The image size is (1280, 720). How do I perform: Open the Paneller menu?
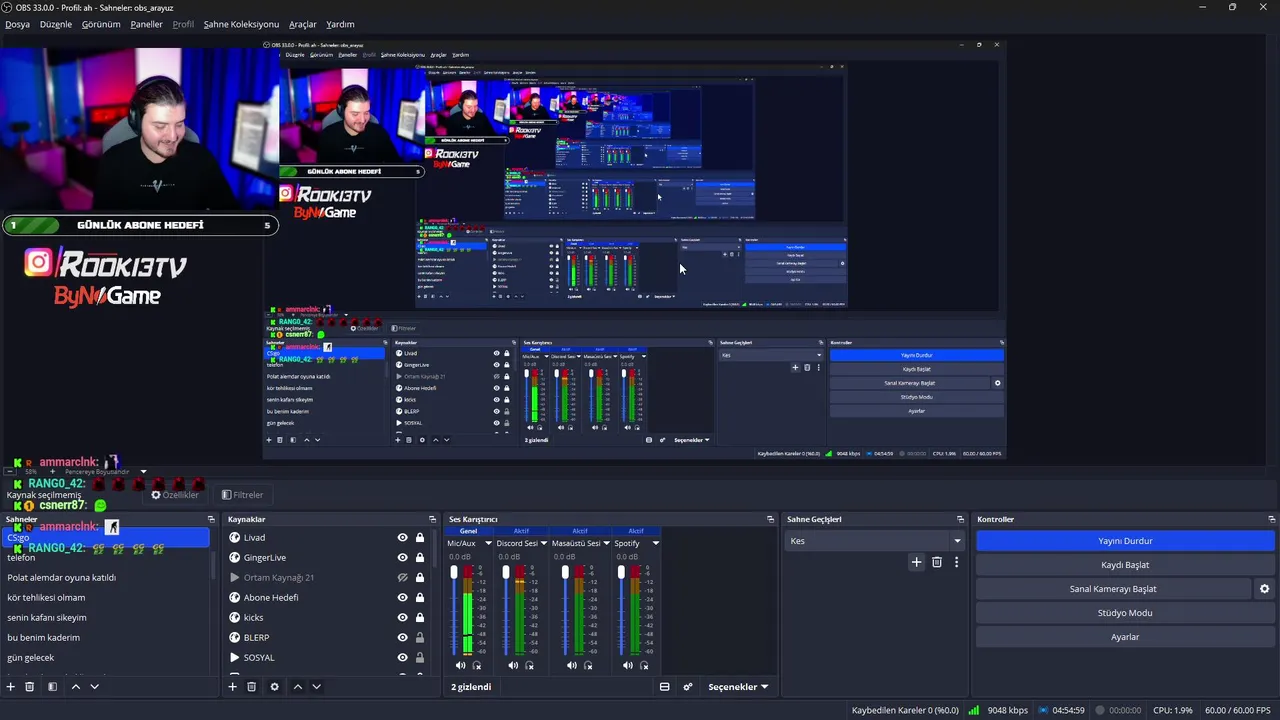pyautogui.click(x=146, y=24)
